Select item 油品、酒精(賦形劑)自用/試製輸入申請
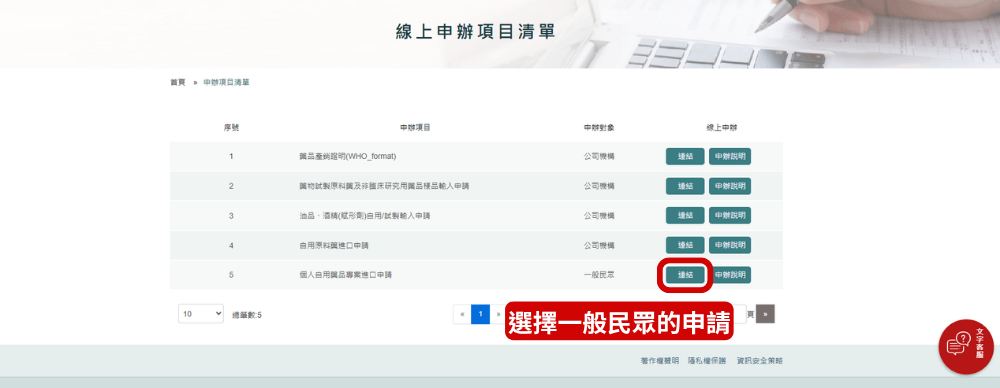This screenshot has width=1000, height=388. point(364,216)
